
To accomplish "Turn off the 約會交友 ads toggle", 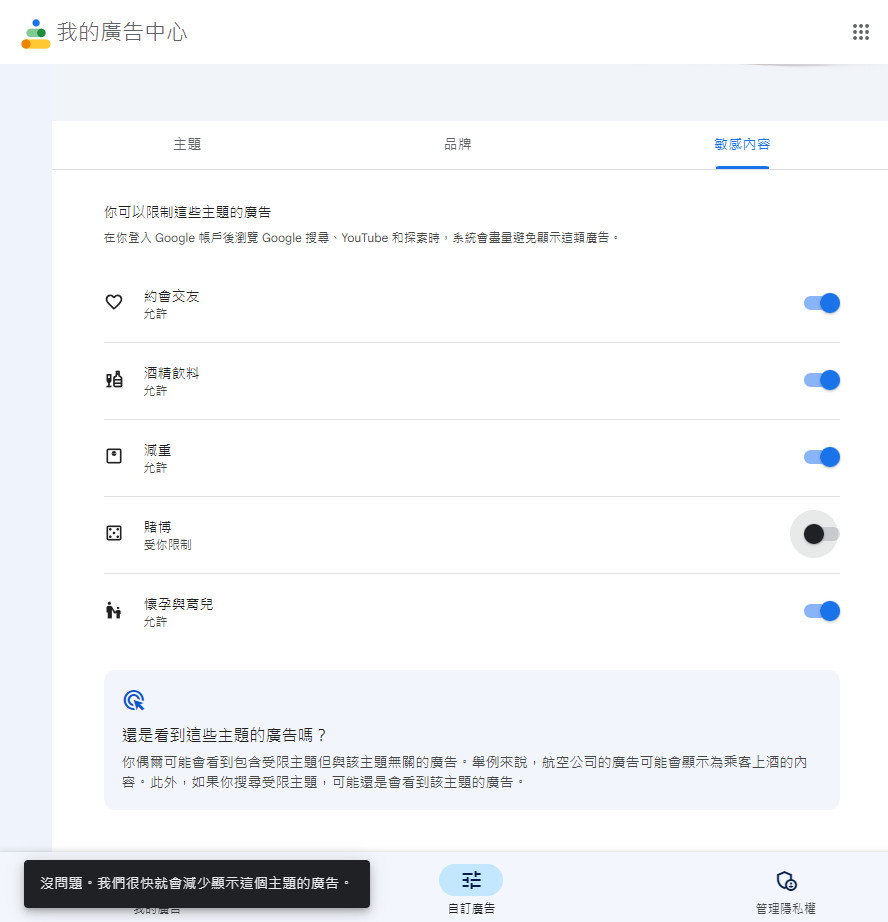I will [822, 303].
